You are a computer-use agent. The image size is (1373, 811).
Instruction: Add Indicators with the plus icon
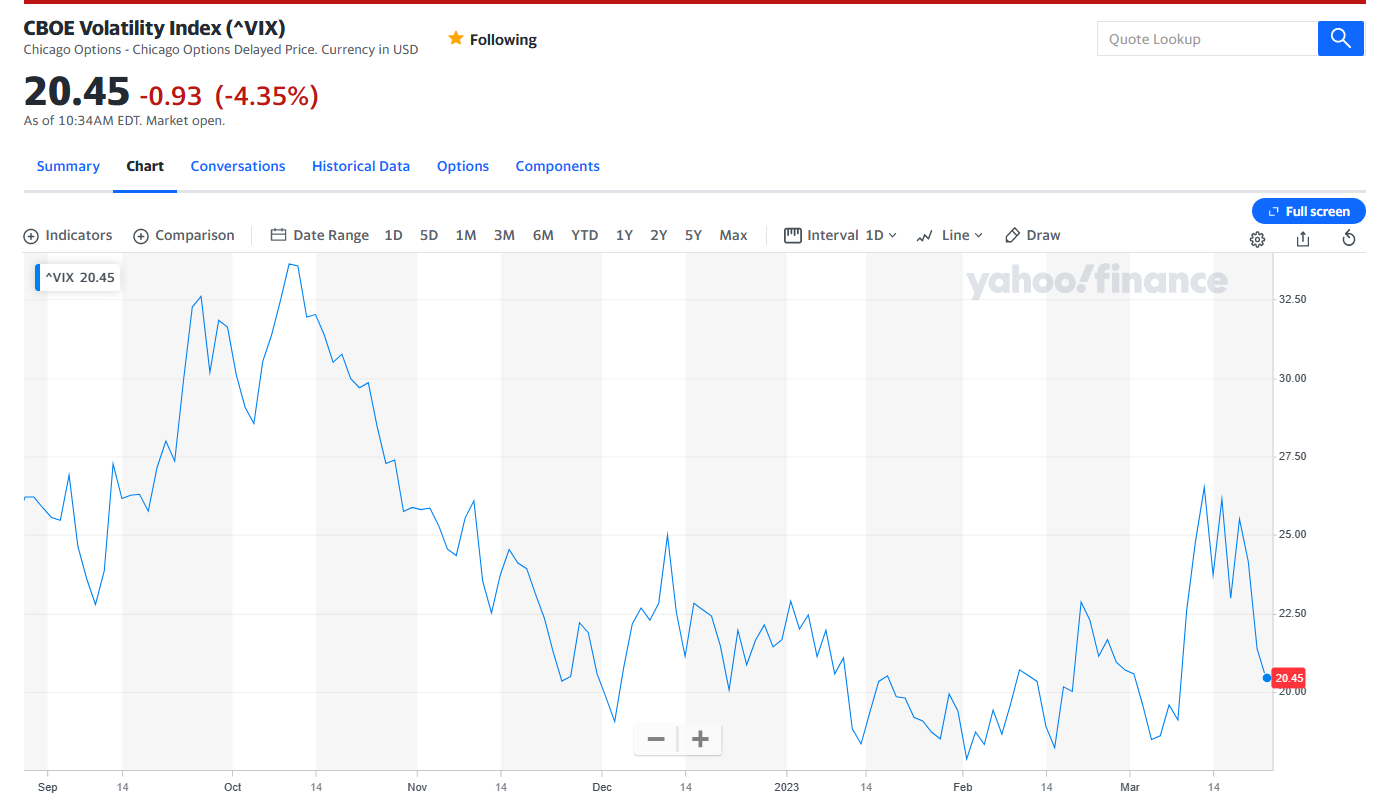click(31, 236)
